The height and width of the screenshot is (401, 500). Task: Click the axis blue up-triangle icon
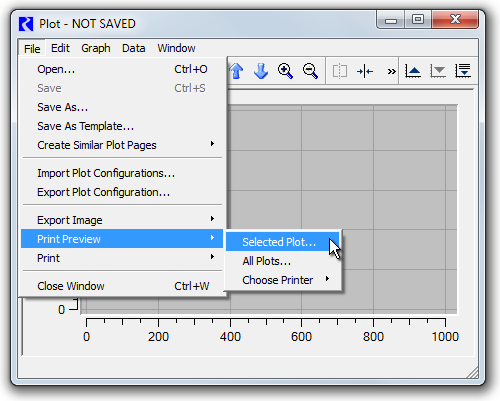coord(413,71)
